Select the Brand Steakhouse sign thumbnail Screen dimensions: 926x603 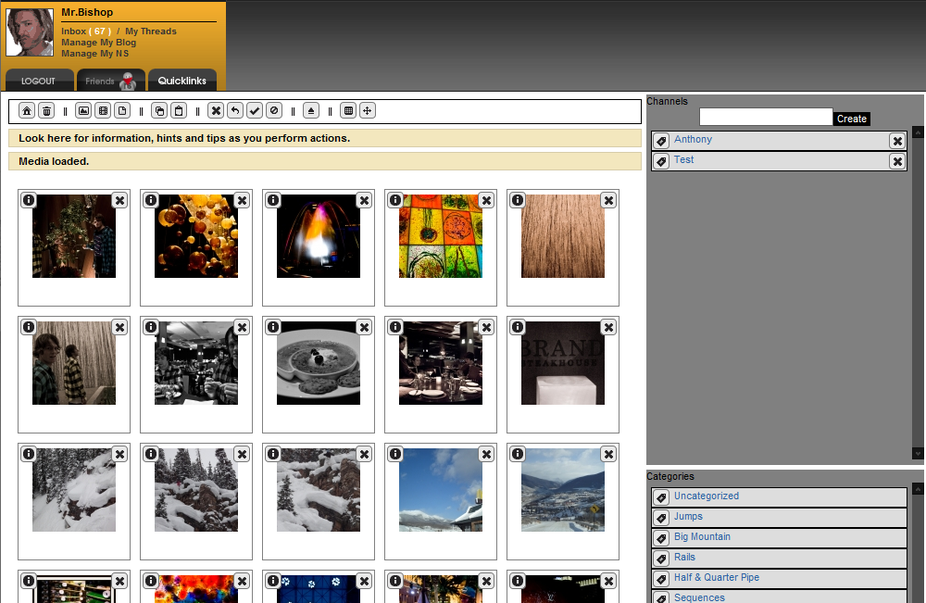click(x=563, y=363)
